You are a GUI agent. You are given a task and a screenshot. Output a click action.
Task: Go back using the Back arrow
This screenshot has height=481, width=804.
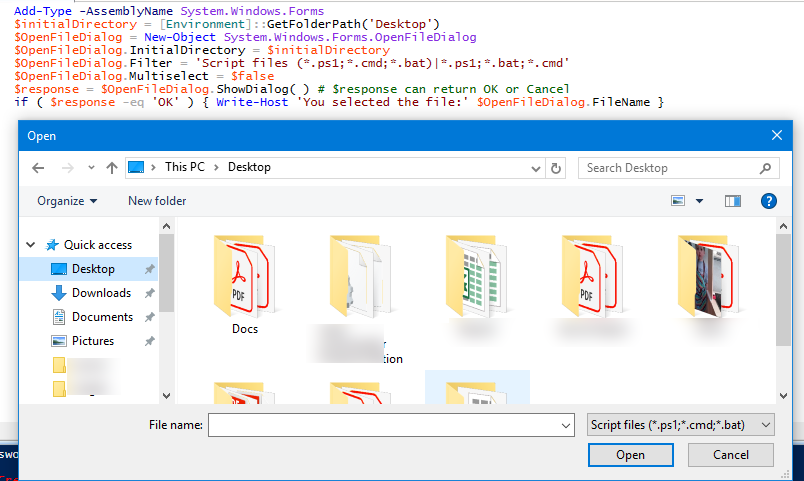tap(38, 168)
